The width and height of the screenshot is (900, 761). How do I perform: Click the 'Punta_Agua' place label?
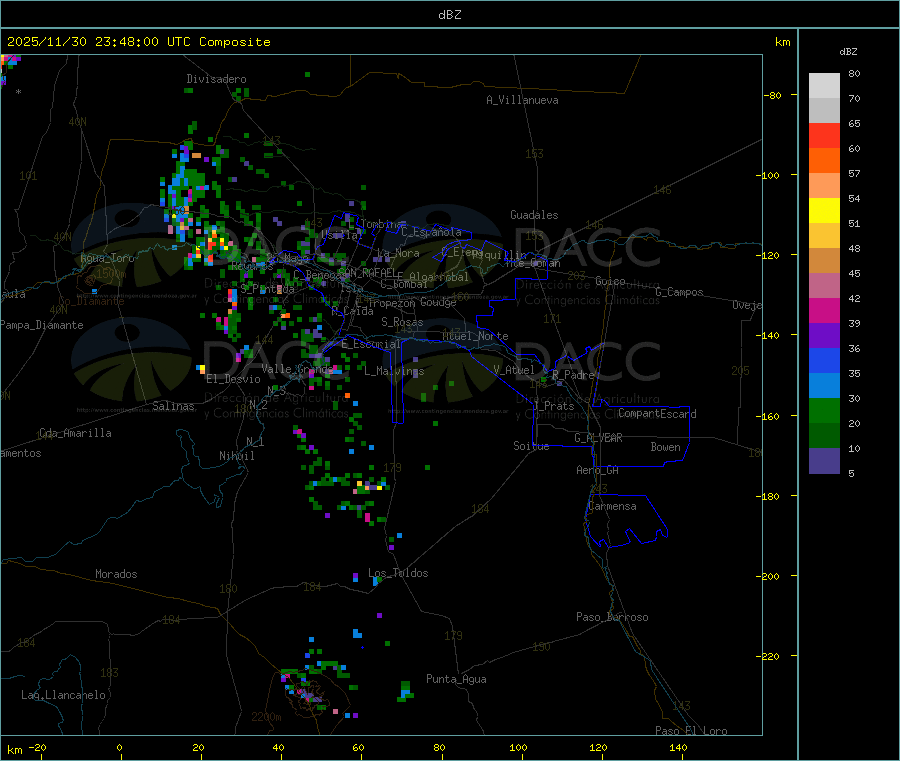point(456,679)
